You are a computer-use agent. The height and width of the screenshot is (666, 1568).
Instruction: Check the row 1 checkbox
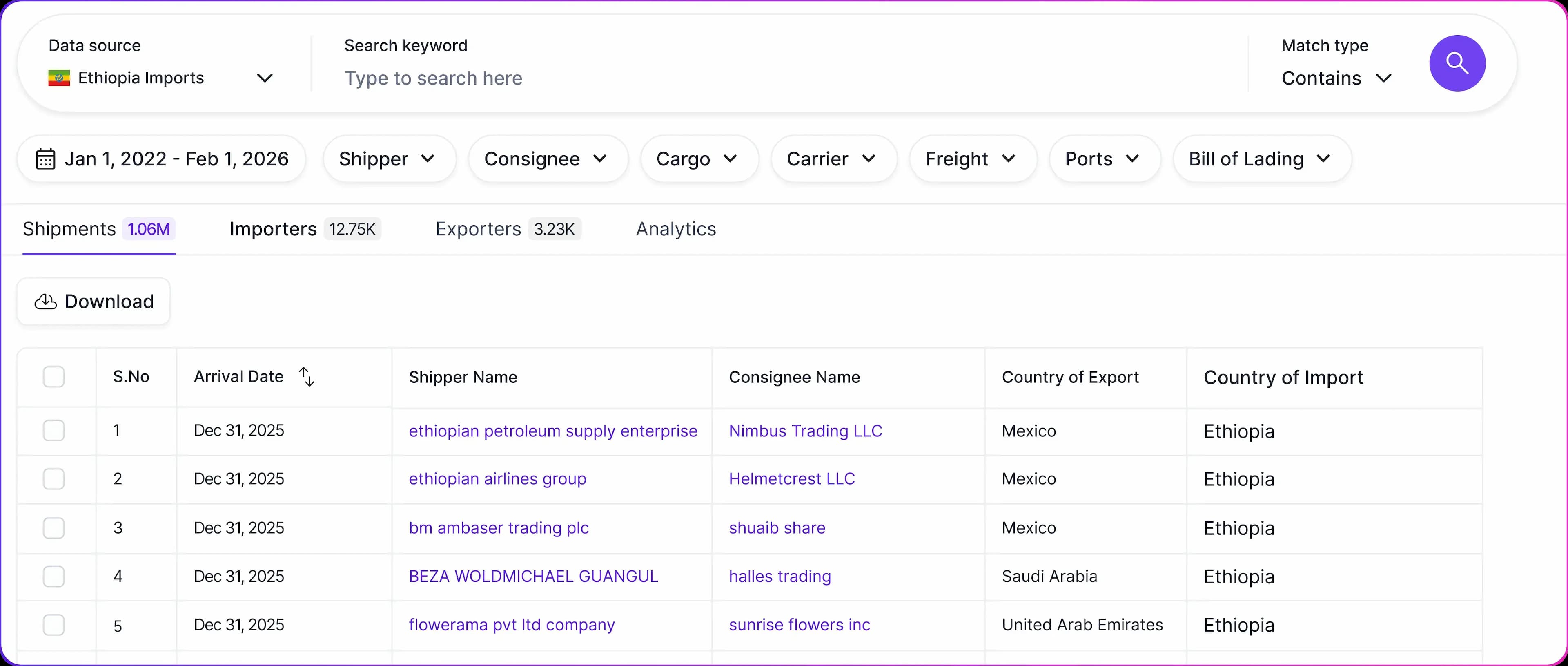53,431
